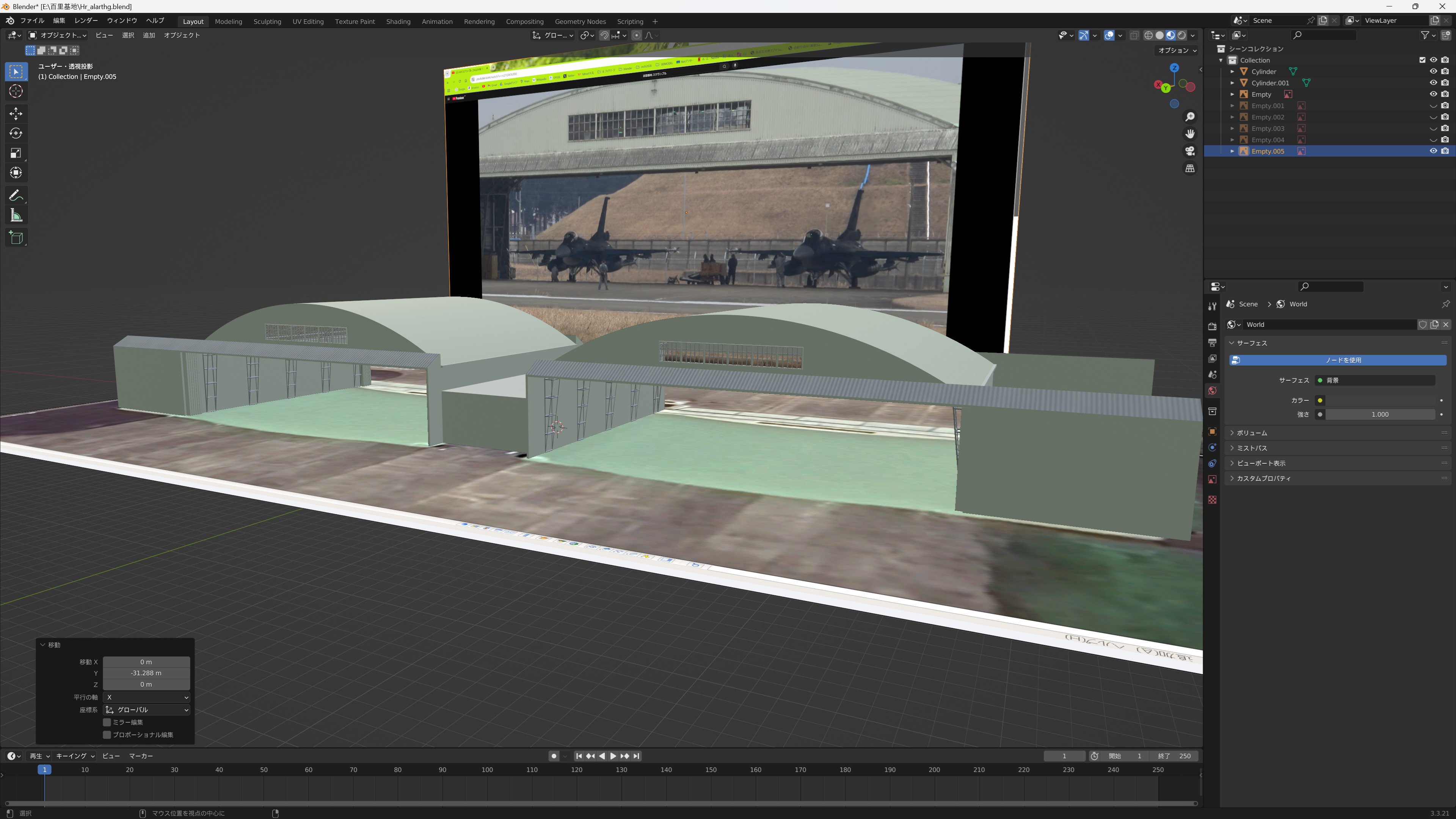Image resolution: width=1456 pixels, height=819 pixels.
Task: Activate the Move tool
Action: pyautogui.click(x=16, y=114)
